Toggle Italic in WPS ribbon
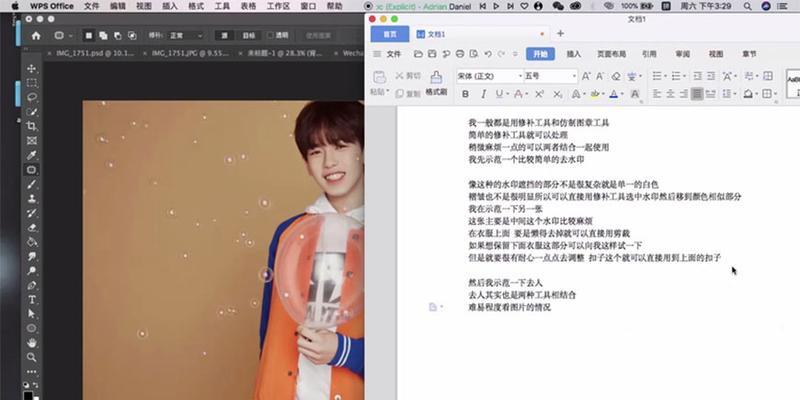 point(483,94)
